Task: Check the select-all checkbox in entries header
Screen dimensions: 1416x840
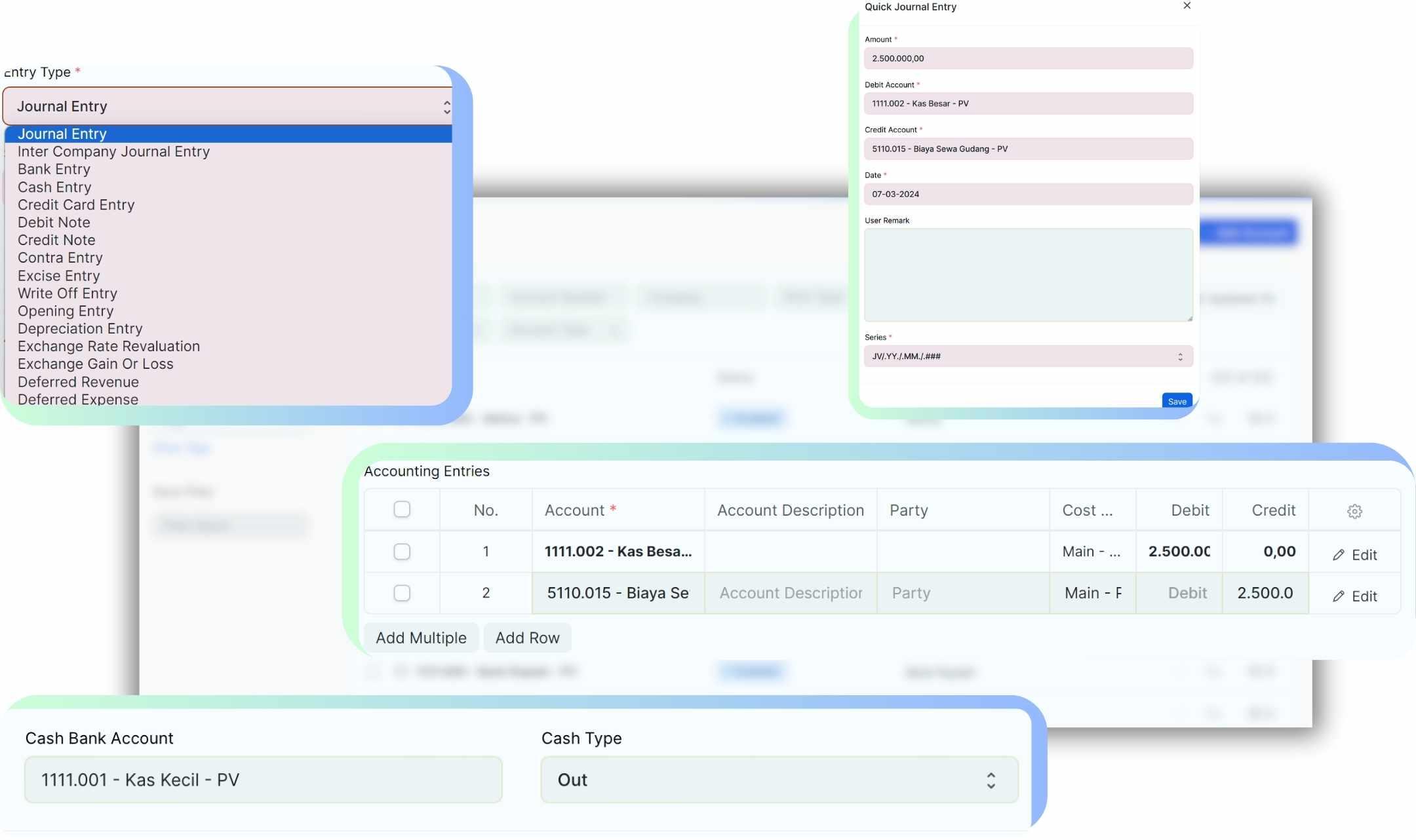Action: 402,509
